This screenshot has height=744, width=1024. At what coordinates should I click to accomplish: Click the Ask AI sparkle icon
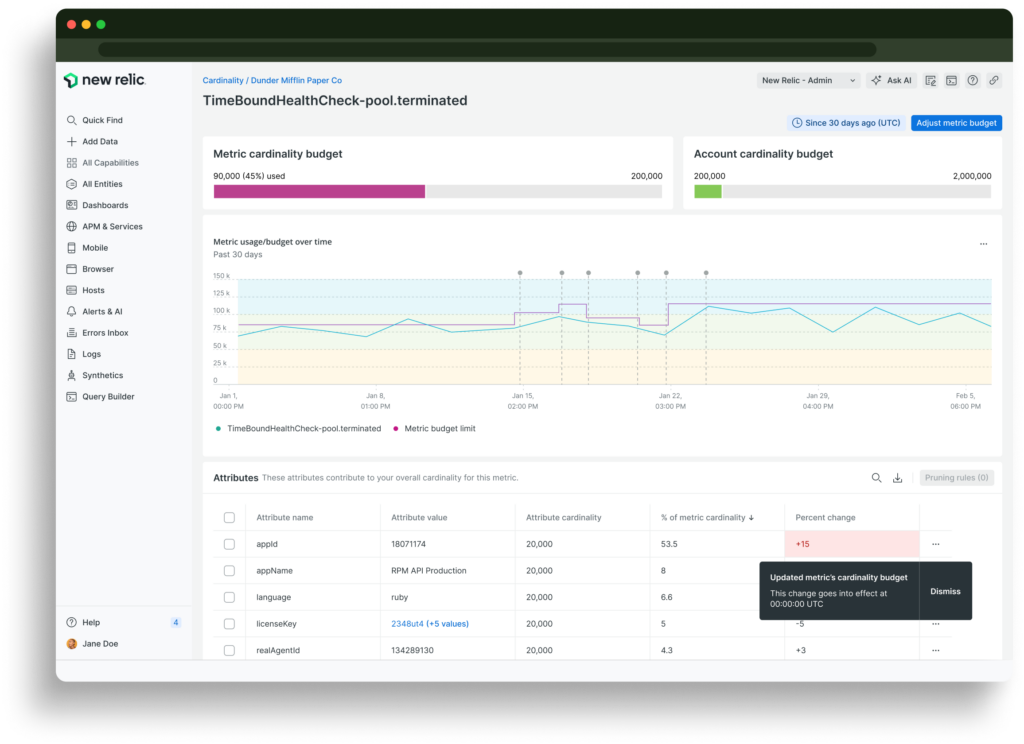876,80
